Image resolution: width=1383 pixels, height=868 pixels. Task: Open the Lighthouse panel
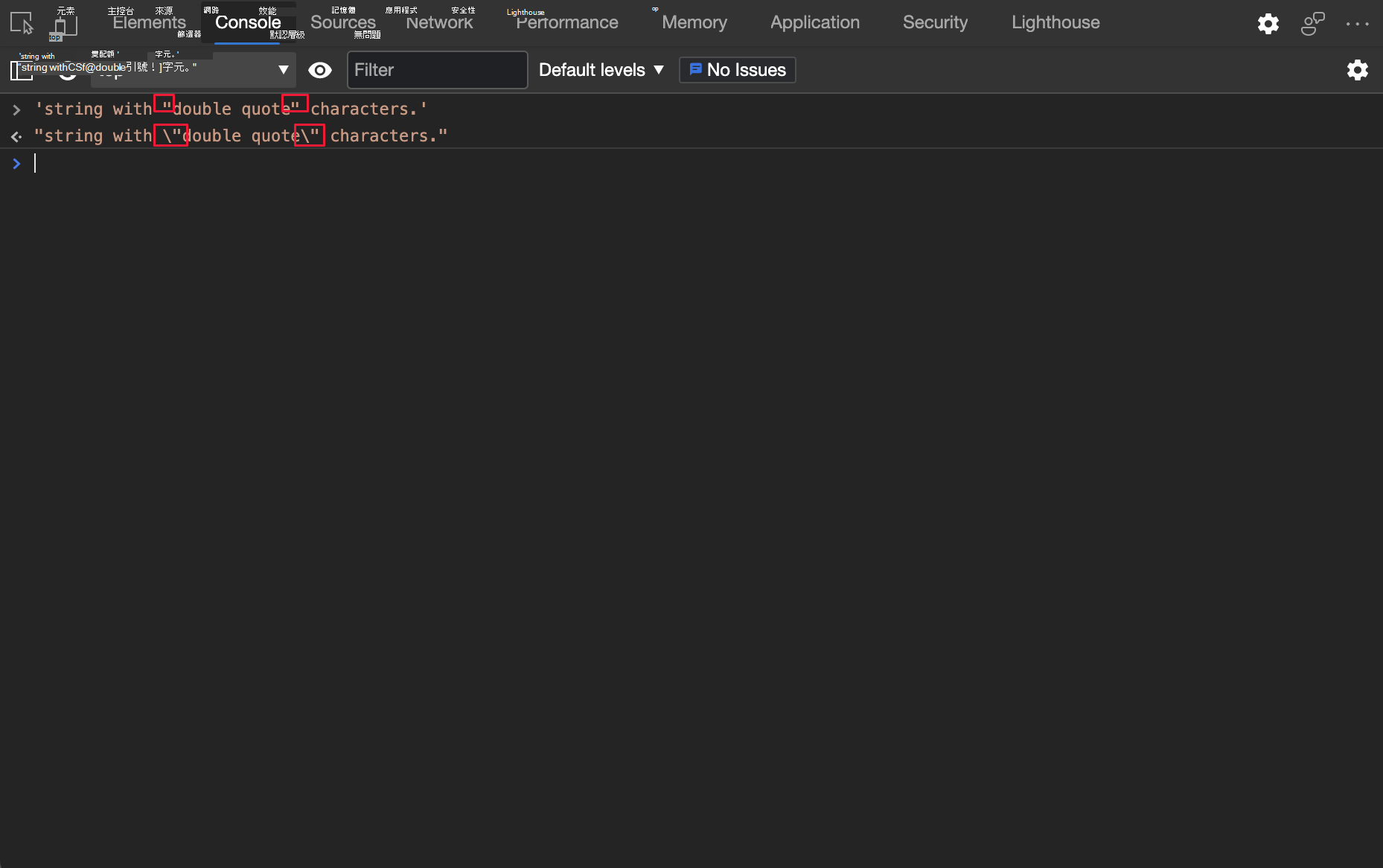(1055, 23)
